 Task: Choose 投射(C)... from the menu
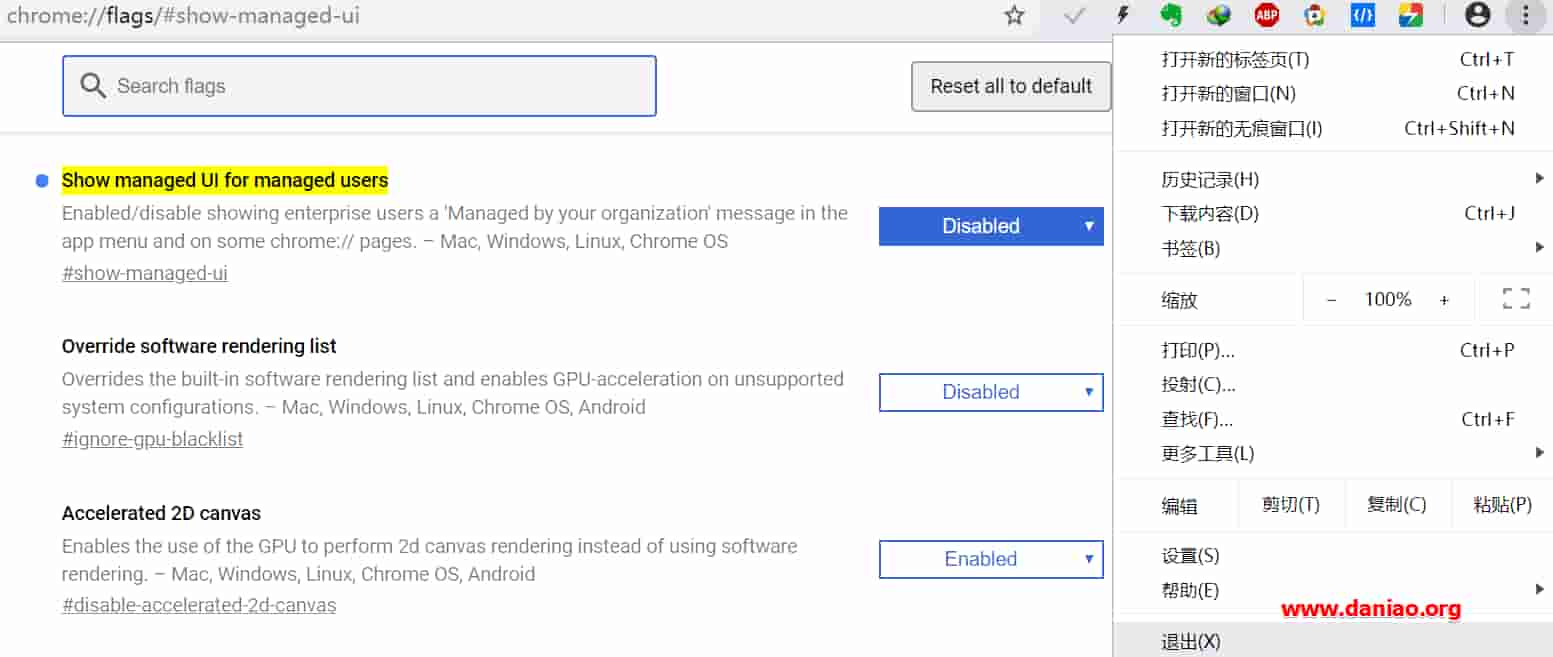pyautogui.click(x=1332, y=384)
